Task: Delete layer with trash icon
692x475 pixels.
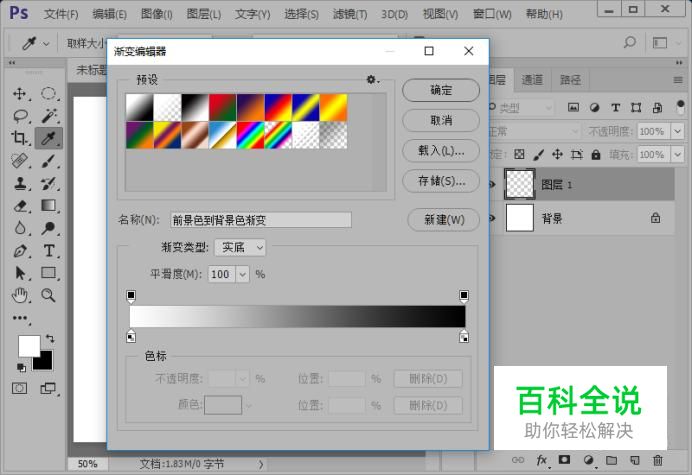Action: [x=658, y=460]
